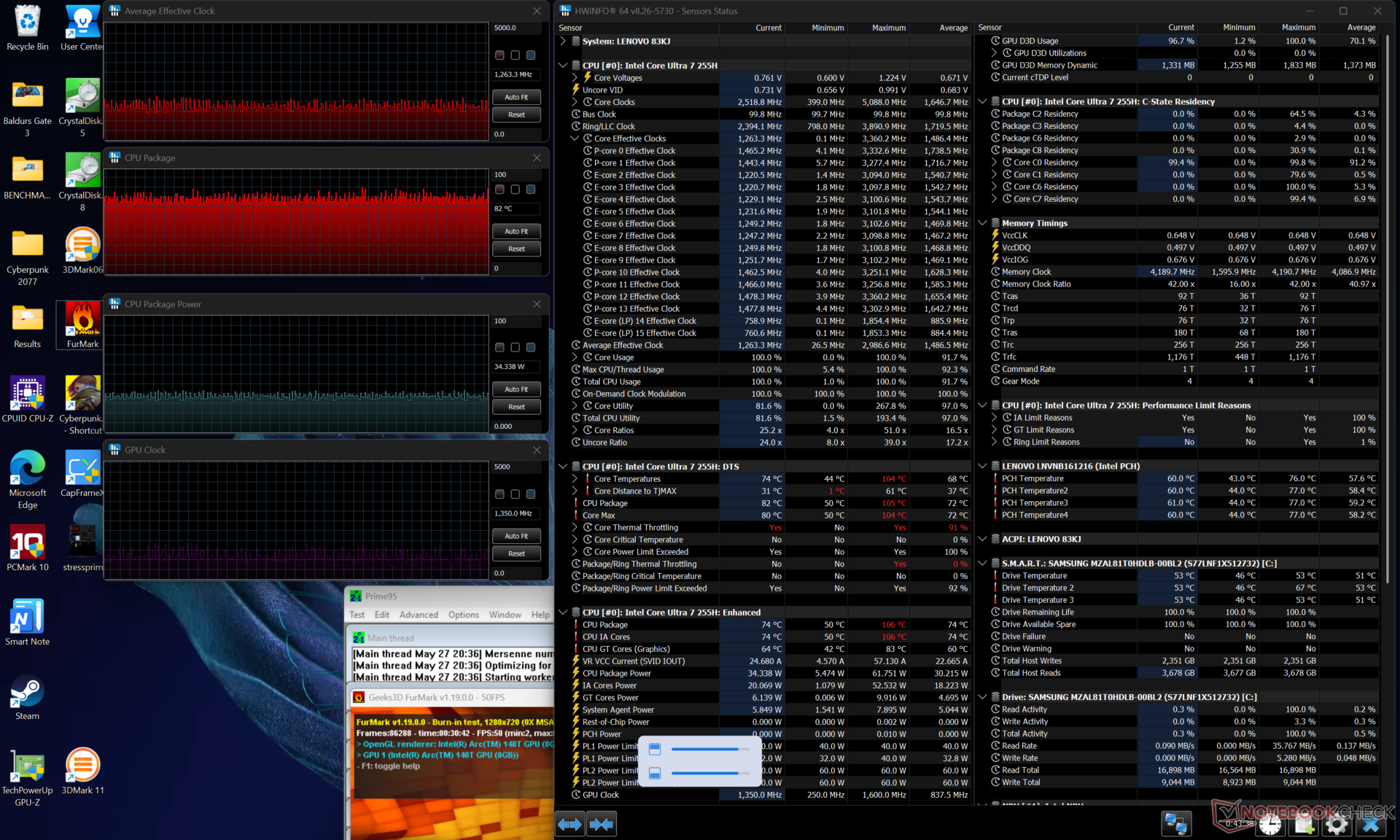Open the Advanced menu in Prime95
1400x840 pixels.
(419, 615)
